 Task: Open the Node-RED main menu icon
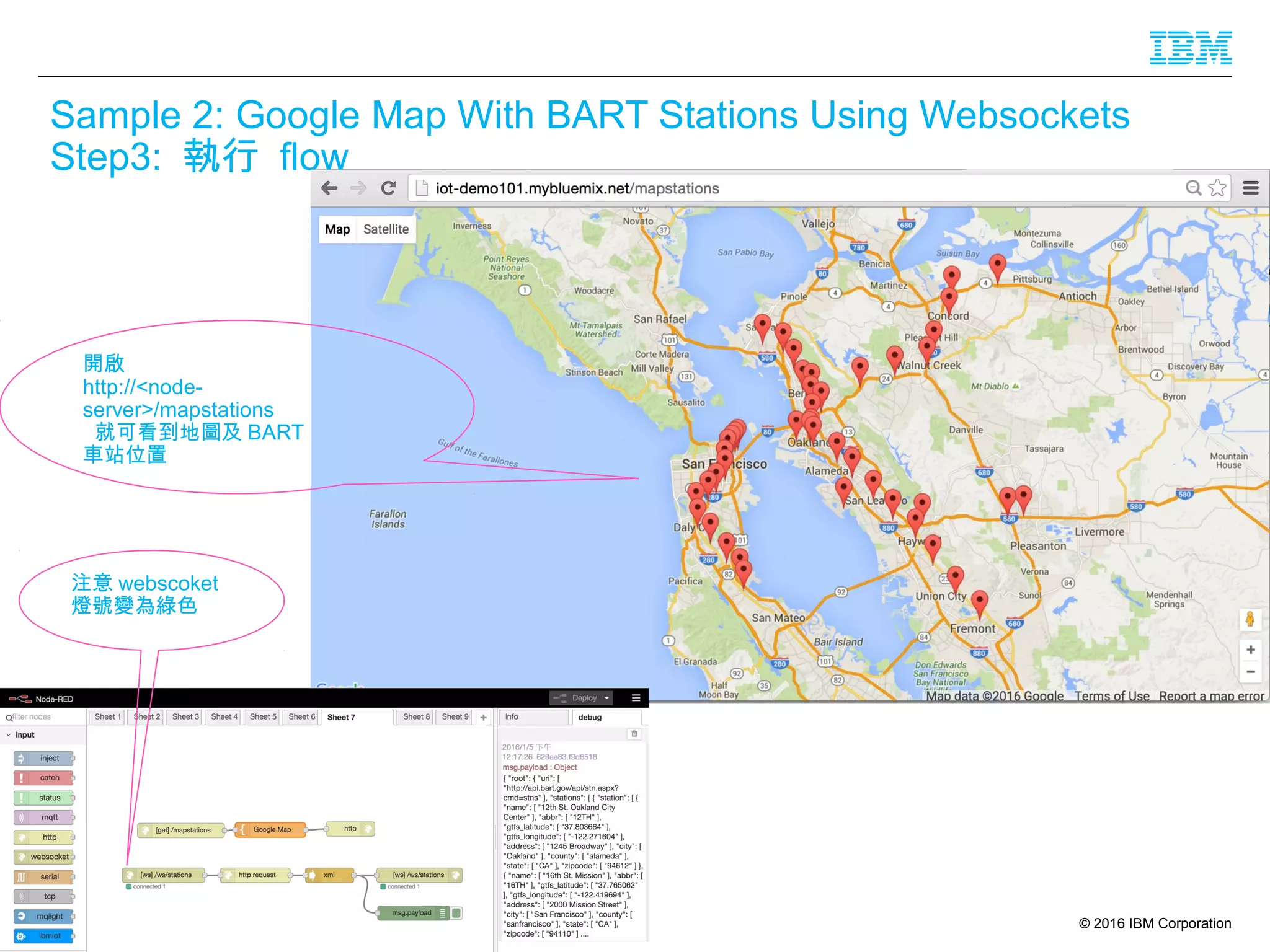tap(636, 698)
